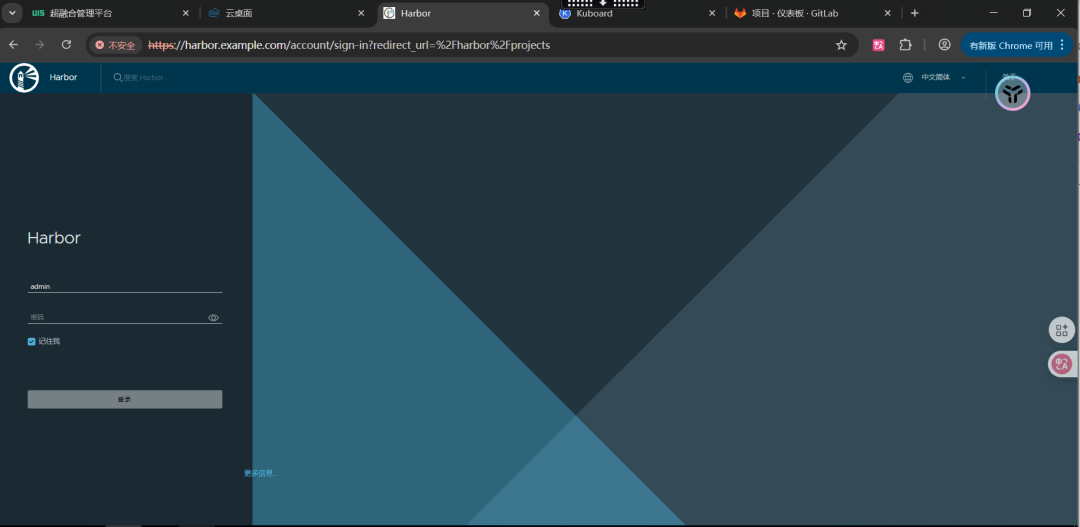Click the floating circular Y assistant icon
Screen dimensions: 1080x527
(x=1012, y=93)
